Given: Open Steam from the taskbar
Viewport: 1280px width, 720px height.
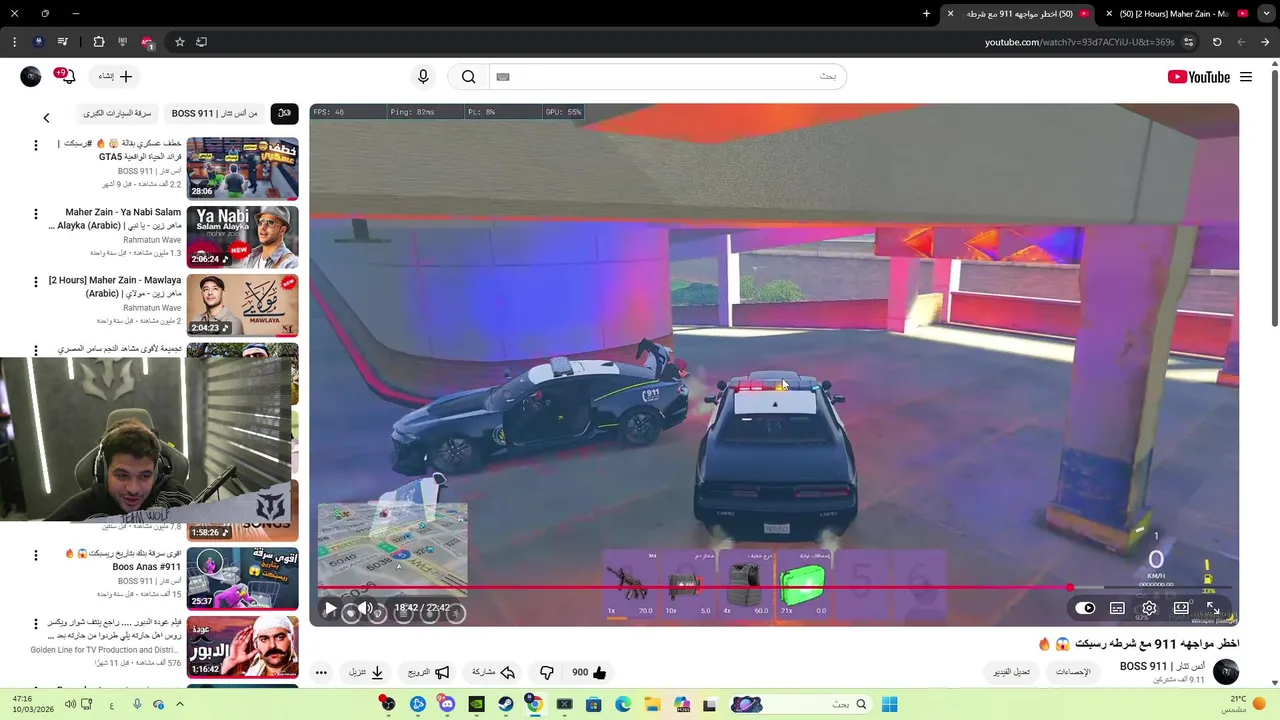Looking at the screenshot, I should [x=506, y=704].
